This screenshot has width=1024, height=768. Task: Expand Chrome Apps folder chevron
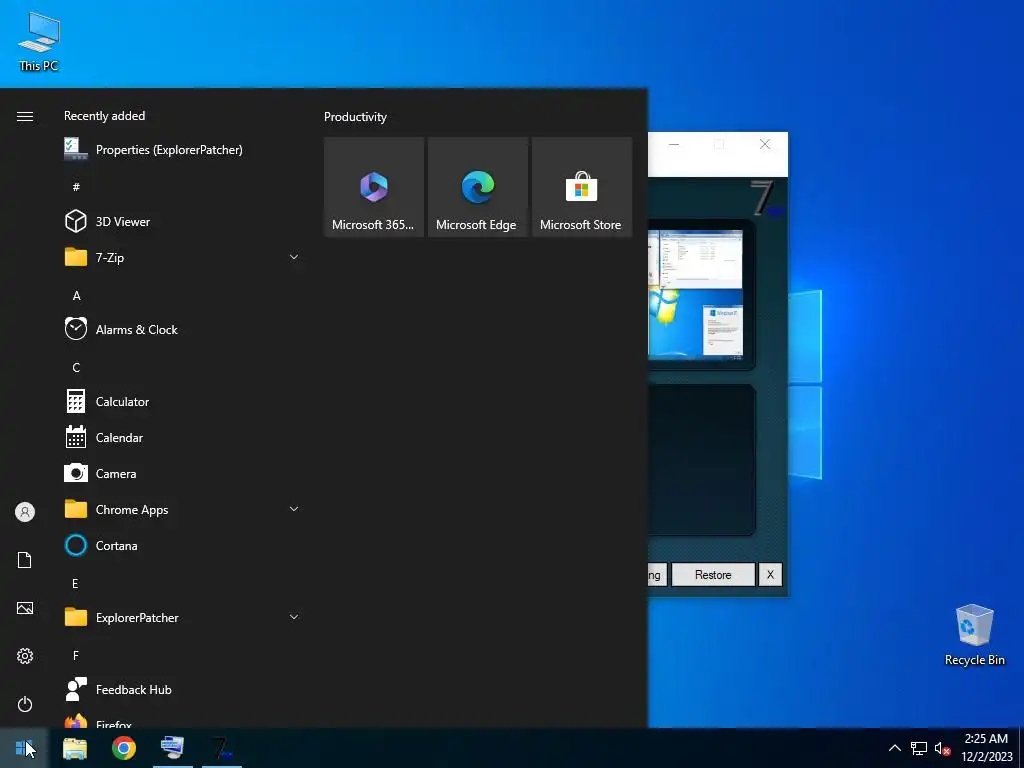[294, 509]
